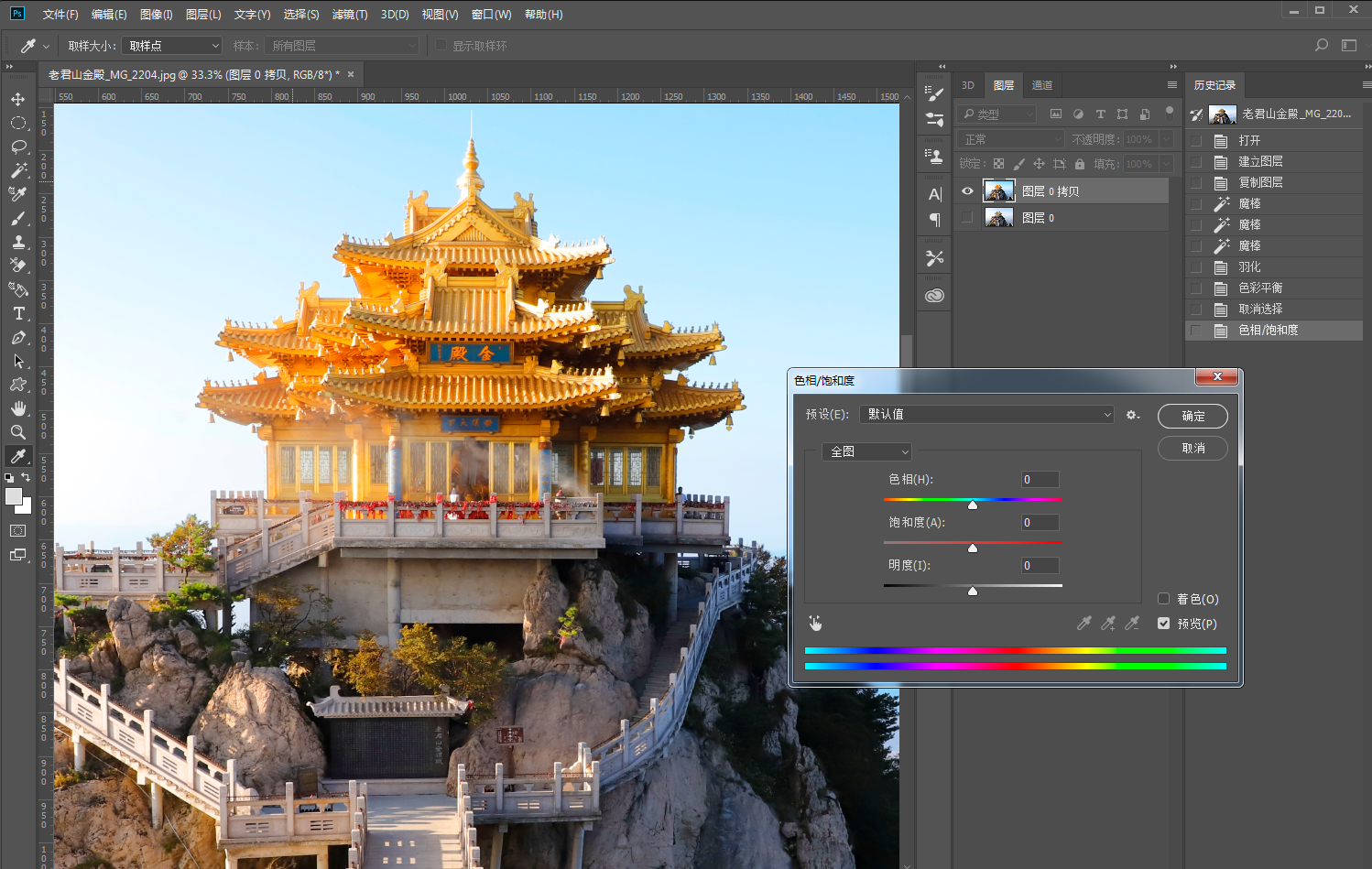Image resolution: width=1372 pixels, height=869 pixels.
Task: Select the Move tool
Action: 17,99
